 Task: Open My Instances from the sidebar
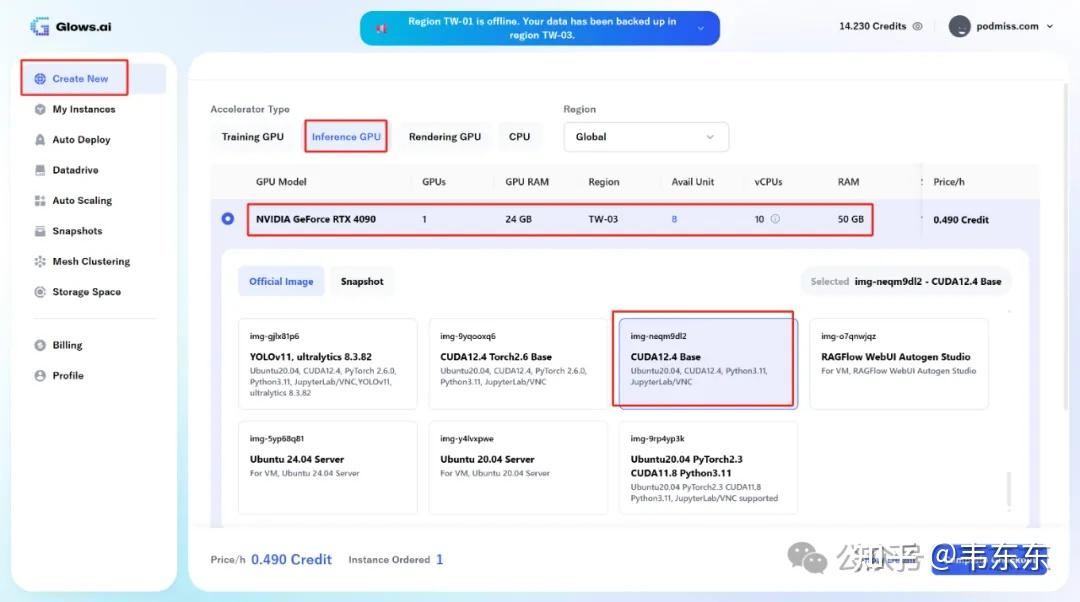coord(85,109)
